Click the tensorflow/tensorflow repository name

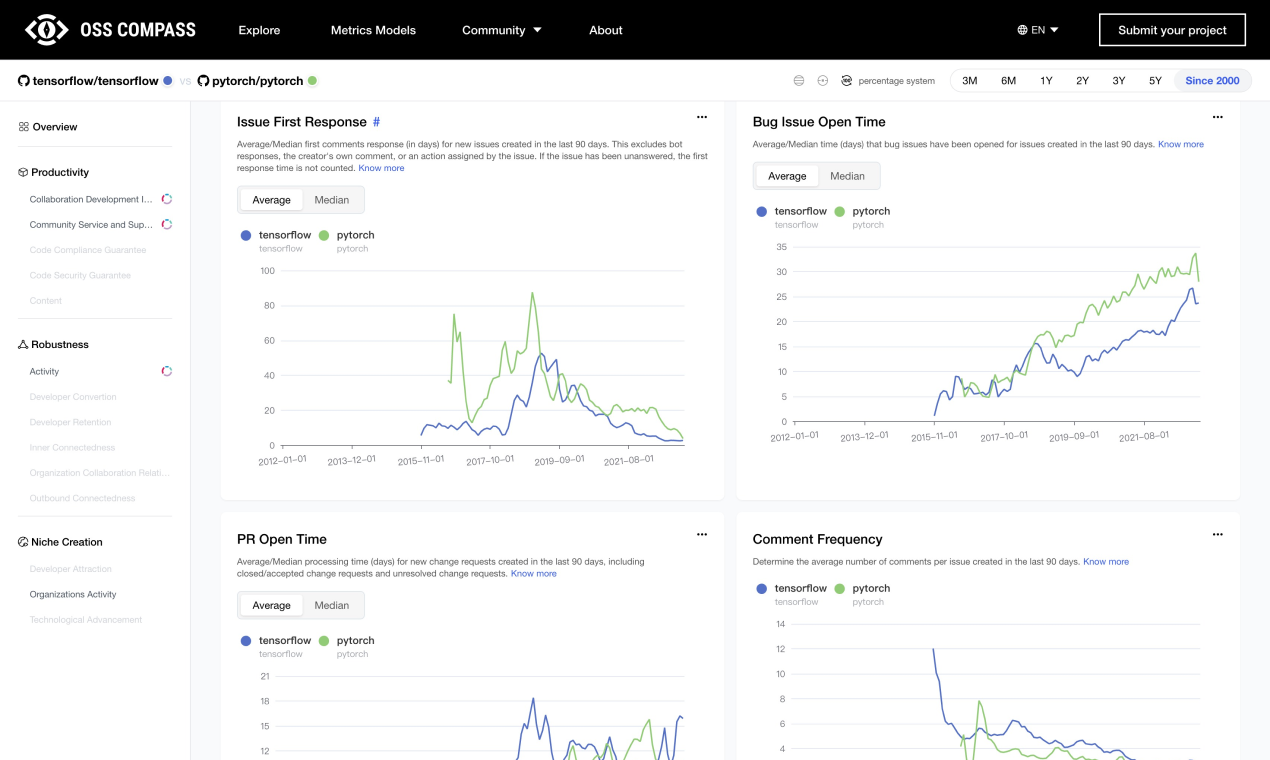(x=95, y=81)
